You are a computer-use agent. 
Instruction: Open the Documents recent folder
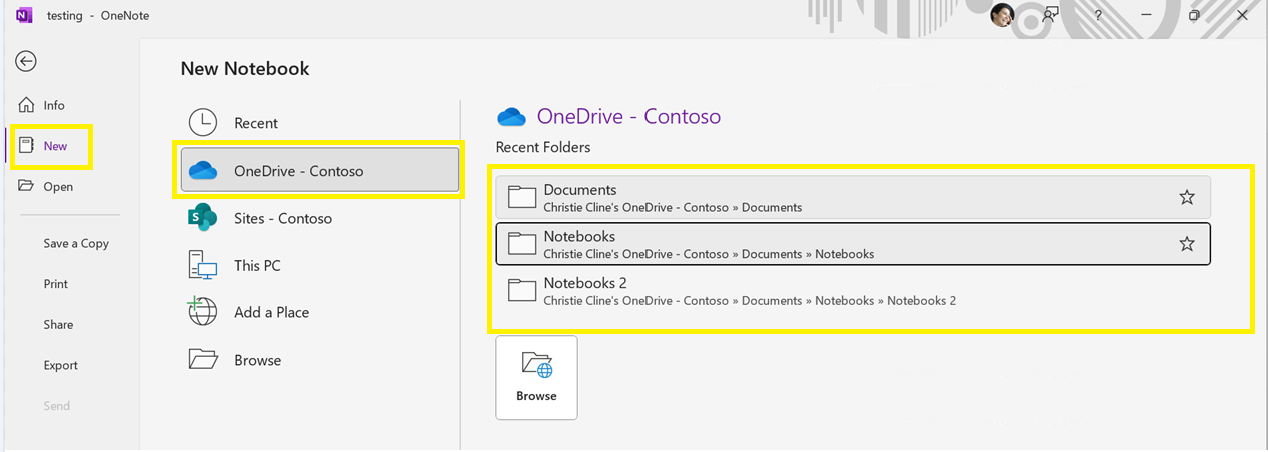coord(853,197)
